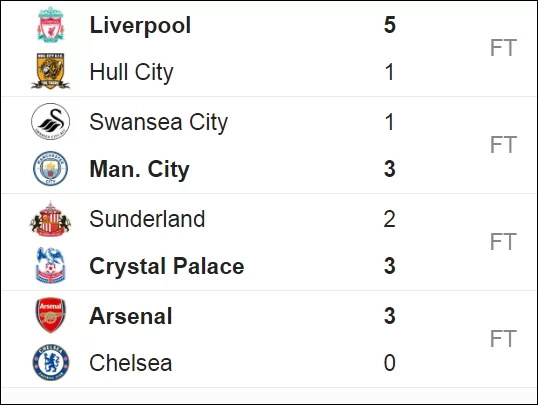Click the Arsenal cannon crest
Screen dimensions: 538x405
click(50, 315)
